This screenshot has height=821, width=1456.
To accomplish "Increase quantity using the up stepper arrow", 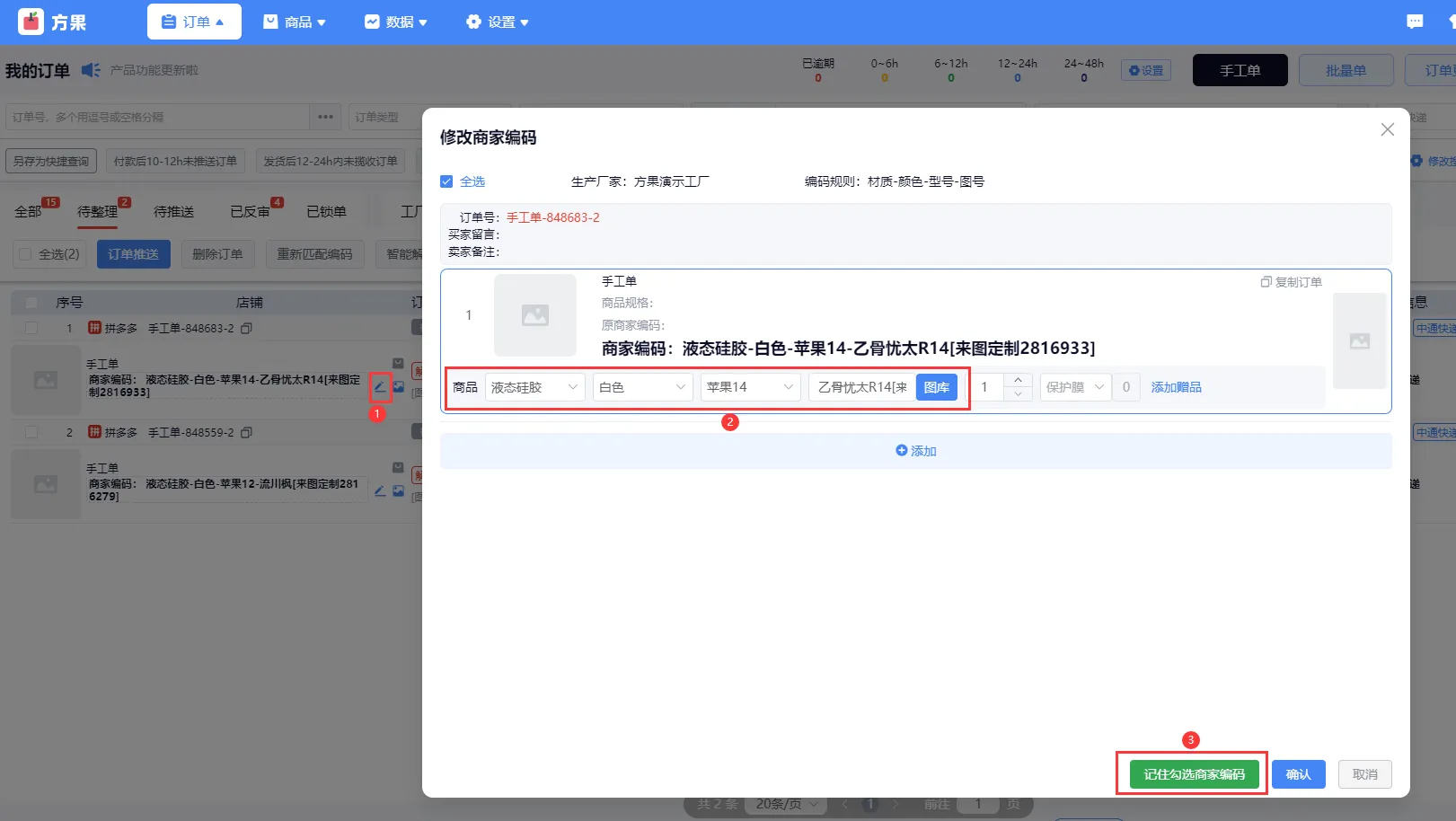I will pos(1018,380).
